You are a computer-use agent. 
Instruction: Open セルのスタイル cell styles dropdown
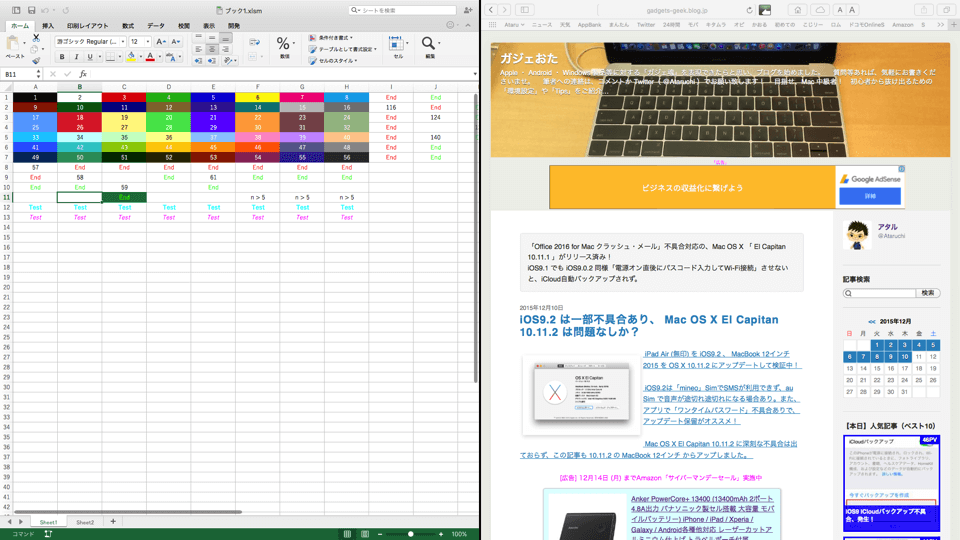(333, 61)
